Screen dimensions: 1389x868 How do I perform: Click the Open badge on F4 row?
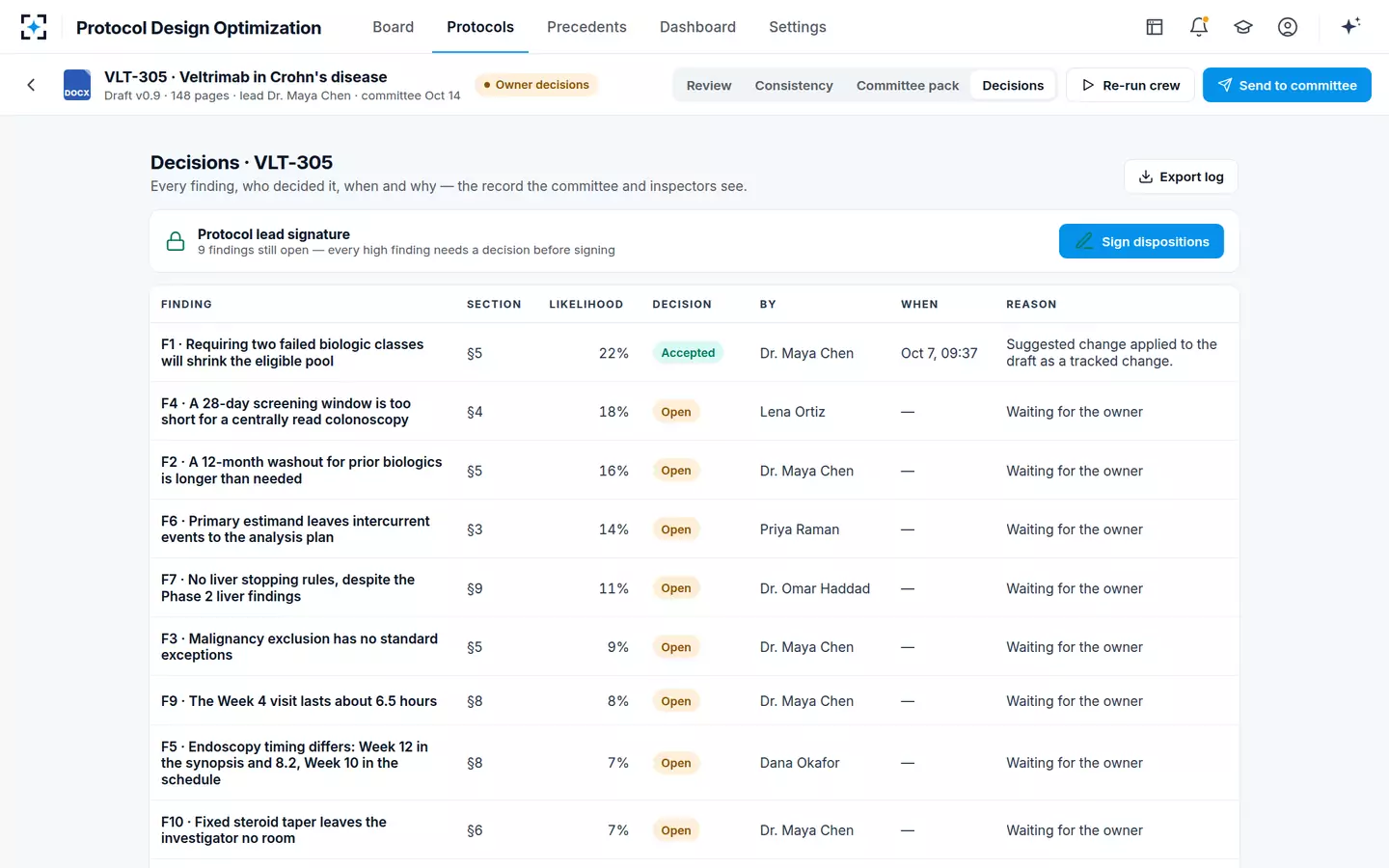point(676,412)
